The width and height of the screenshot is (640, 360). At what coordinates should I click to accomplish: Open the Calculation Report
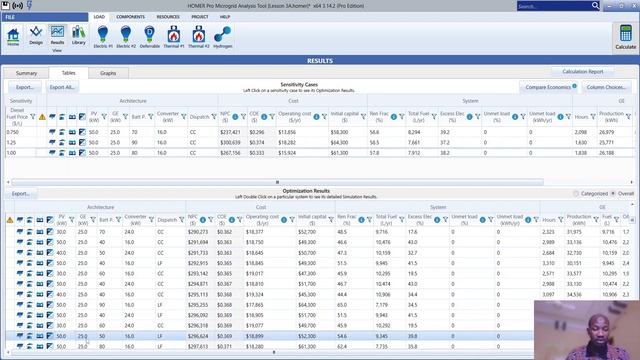point(582,72)
